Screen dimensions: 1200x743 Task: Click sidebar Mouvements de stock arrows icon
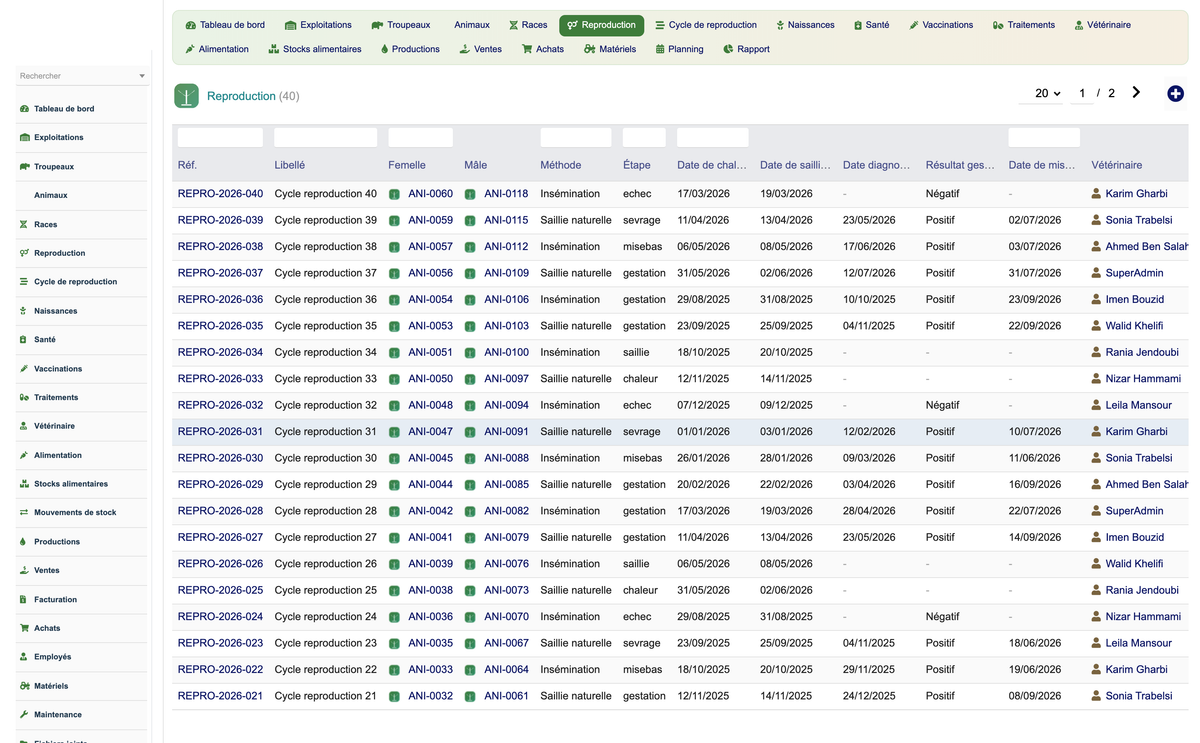pyautogui.click(x=24, y=512)
